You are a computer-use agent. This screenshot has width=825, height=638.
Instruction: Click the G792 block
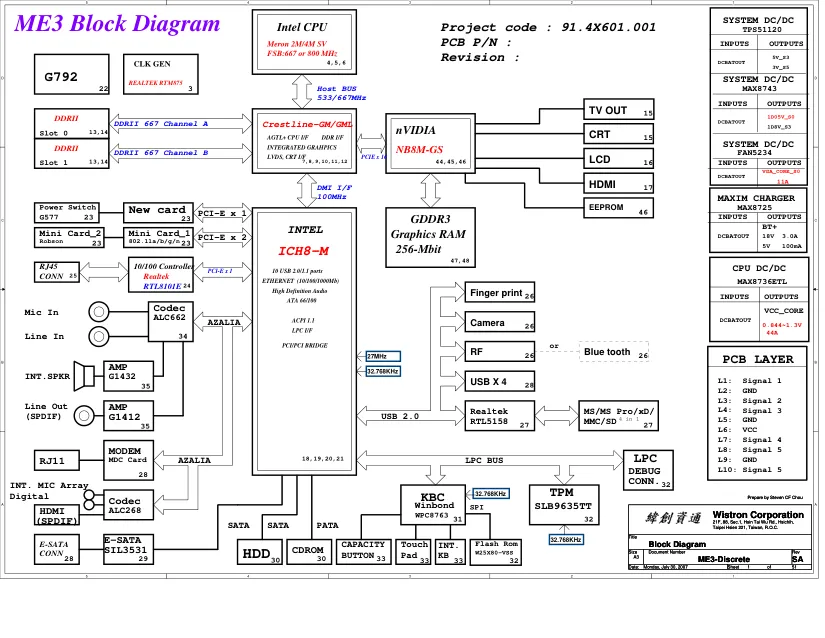[72, 74]
